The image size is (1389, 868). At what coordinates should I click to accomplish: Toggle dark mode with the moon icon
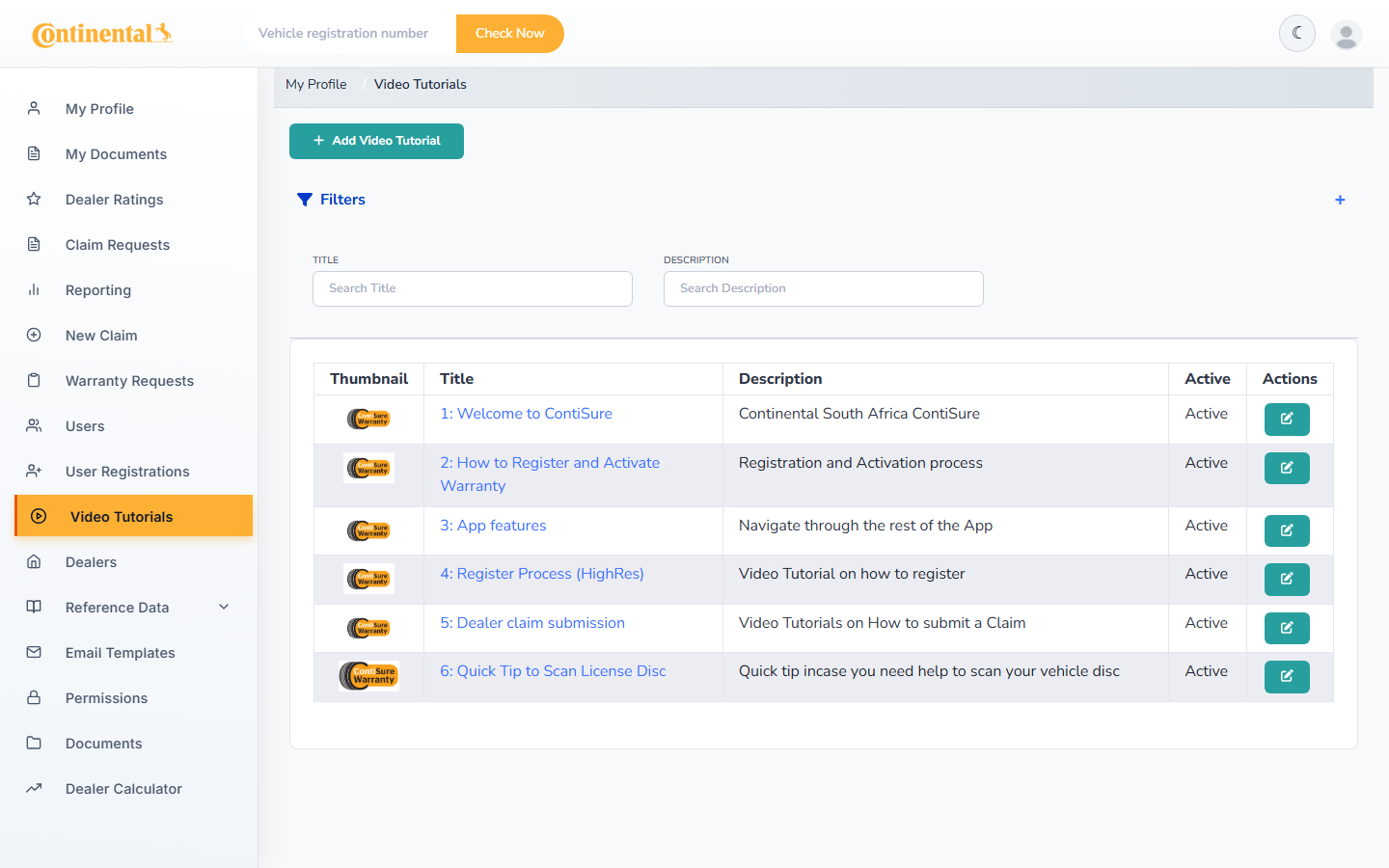[x=1297, y=33]
